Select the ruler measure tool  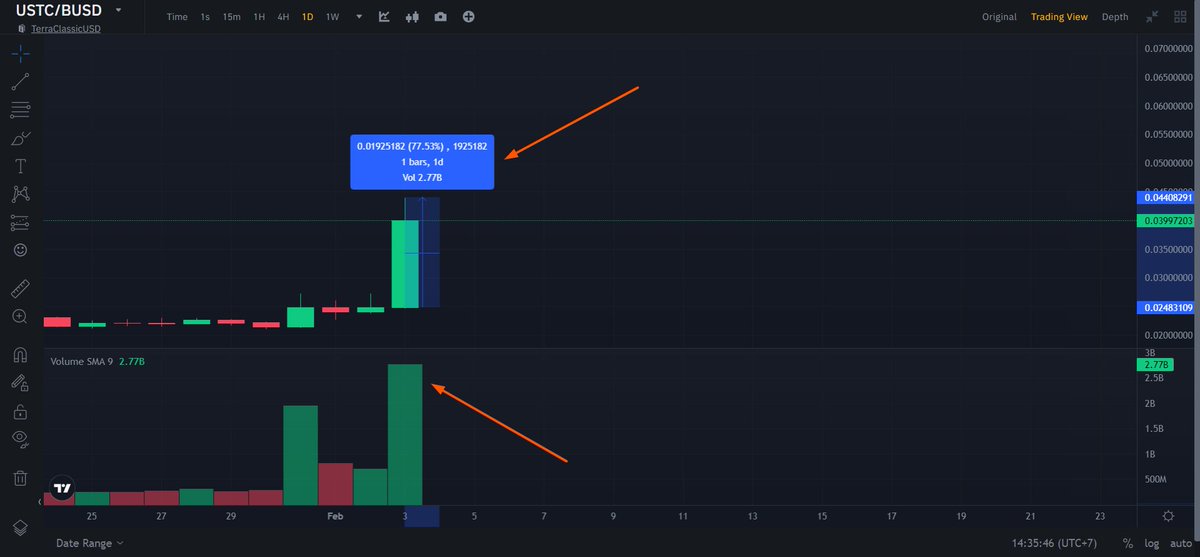coord(20,289)
